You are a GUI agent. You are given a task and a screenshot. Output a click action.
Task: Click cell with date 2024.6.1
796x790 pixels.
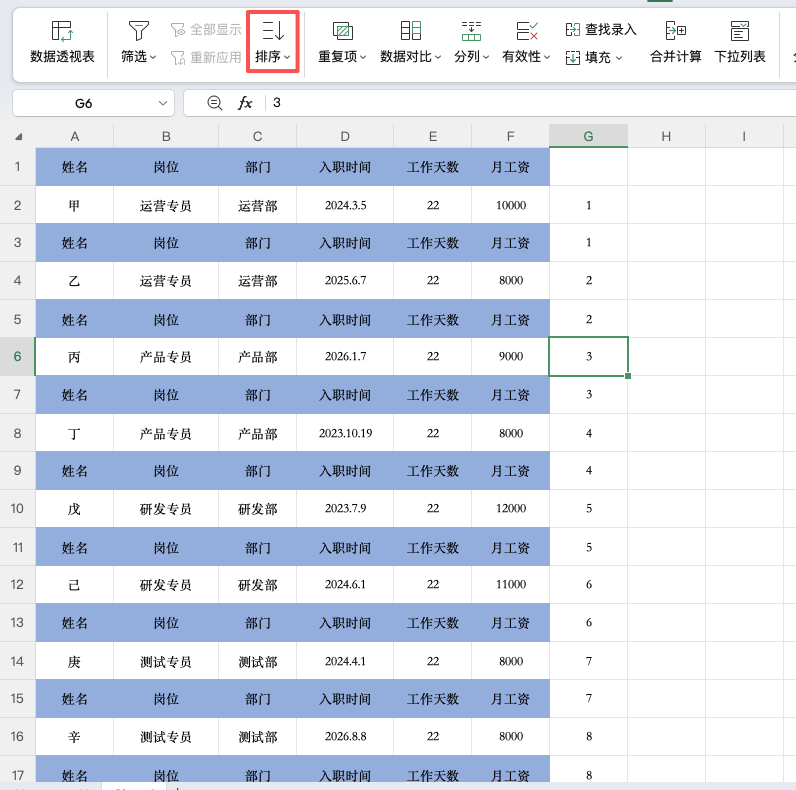click(345, 584)
